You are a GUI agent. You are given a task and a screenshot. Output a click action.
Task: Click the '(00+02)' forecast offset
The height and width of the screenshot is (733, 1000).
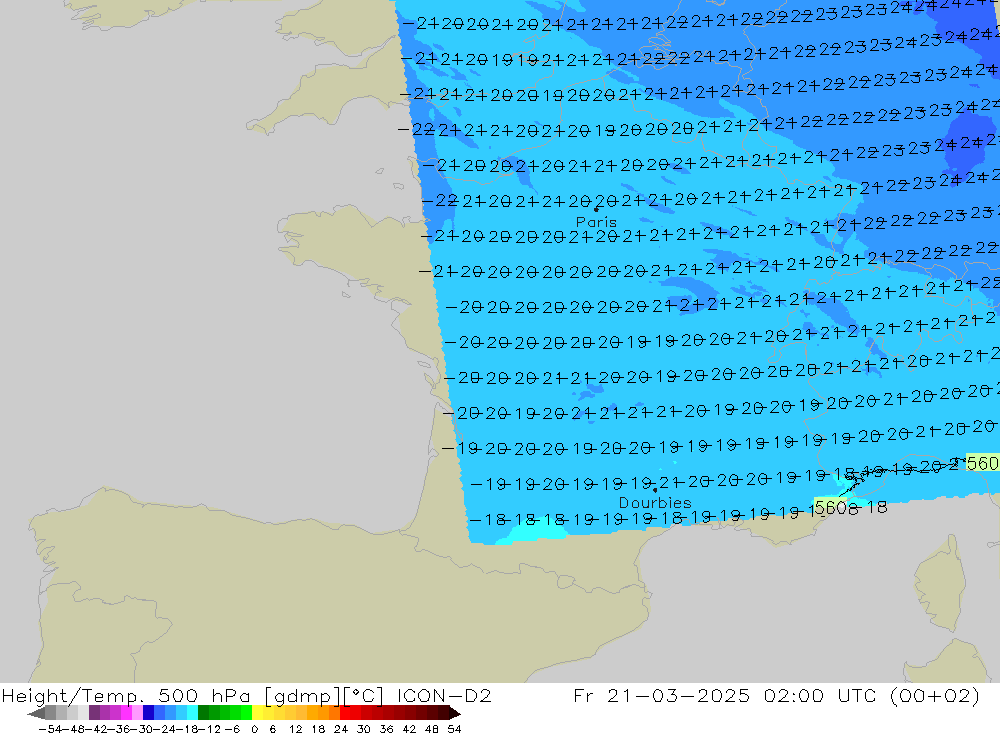935,695
